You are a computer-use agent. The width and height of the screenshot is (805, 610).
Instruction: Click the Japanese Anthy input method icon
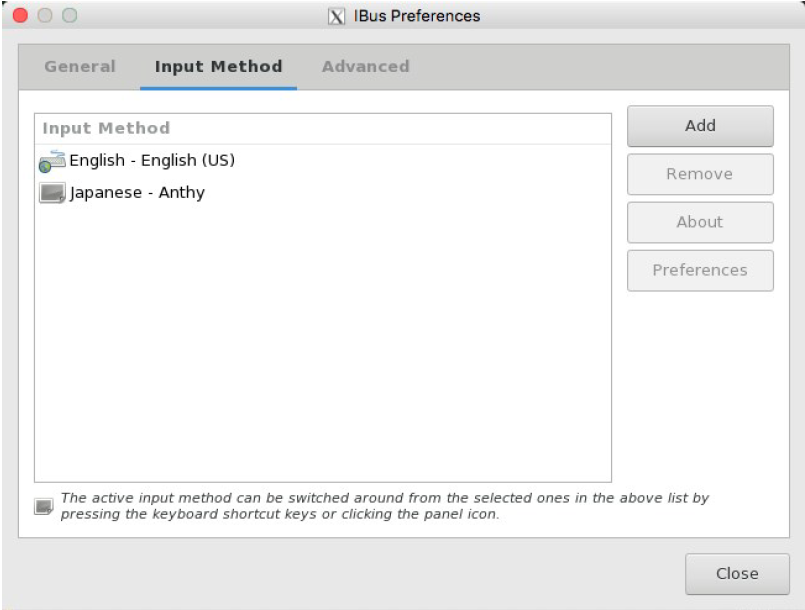pos(52,193)
